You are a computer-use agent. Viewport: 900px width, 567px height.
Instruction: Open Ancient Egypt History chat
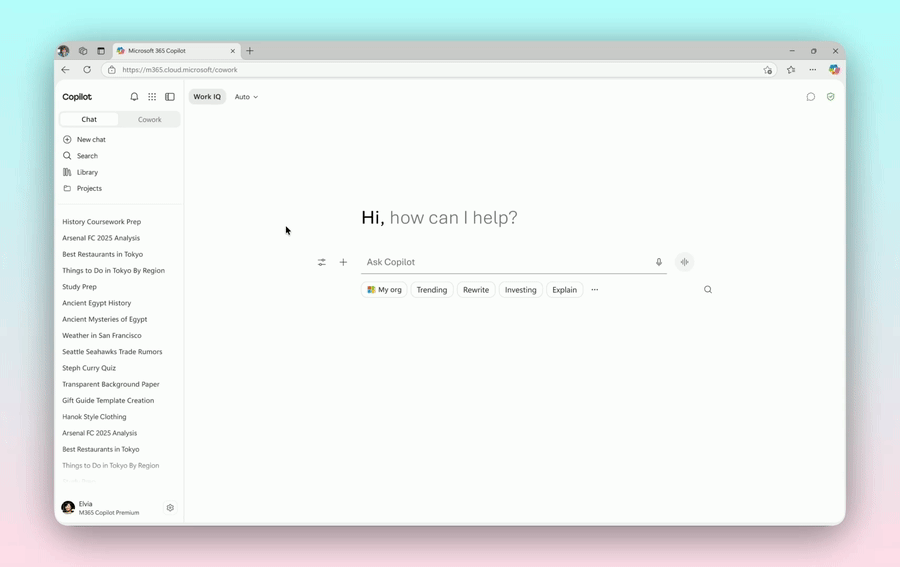[96, 303]
